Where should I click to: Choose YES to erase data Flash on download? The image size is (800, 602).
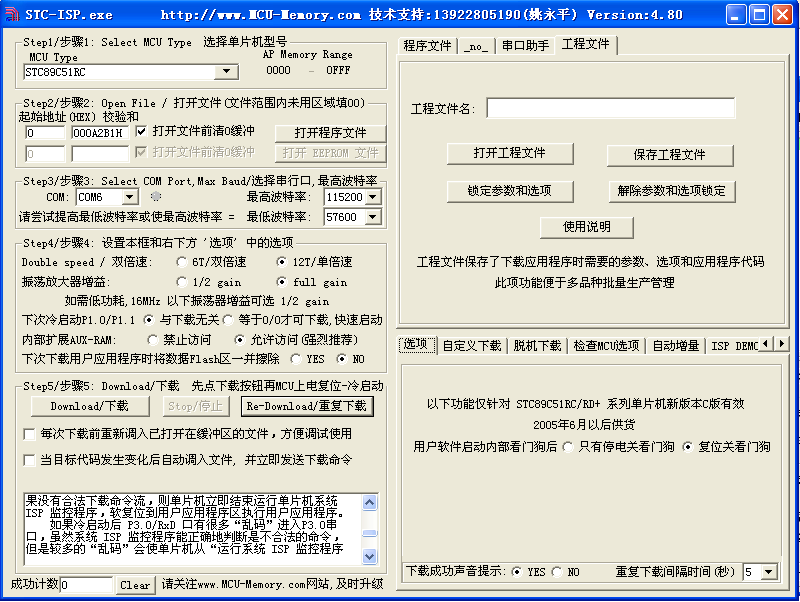295,359
